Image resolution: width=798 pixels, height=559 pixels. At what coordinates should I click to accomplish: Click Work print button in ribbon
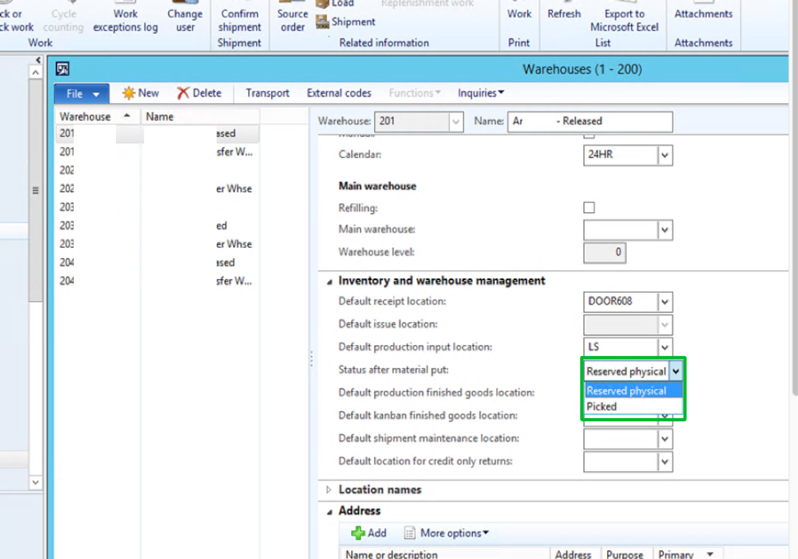[519, 14]
